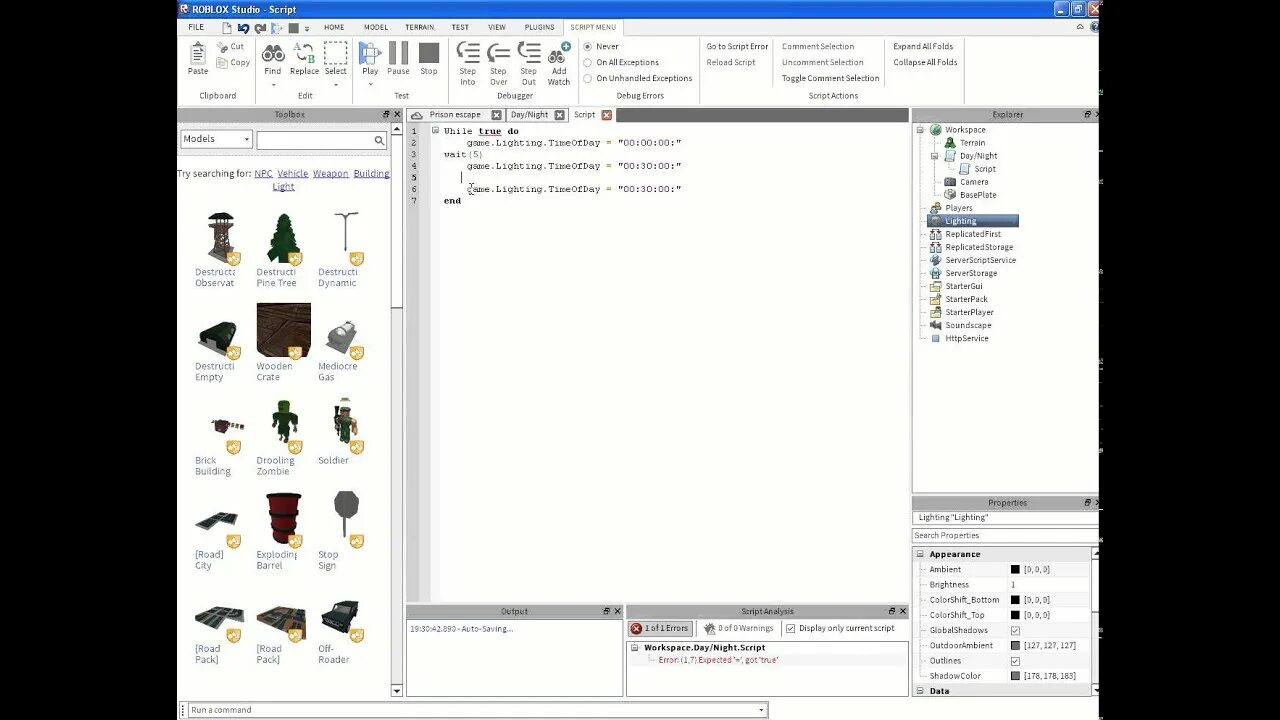Select the Terrain icon in Explorer
Viewport: 1280px width, 720px height.
[950, 143]
